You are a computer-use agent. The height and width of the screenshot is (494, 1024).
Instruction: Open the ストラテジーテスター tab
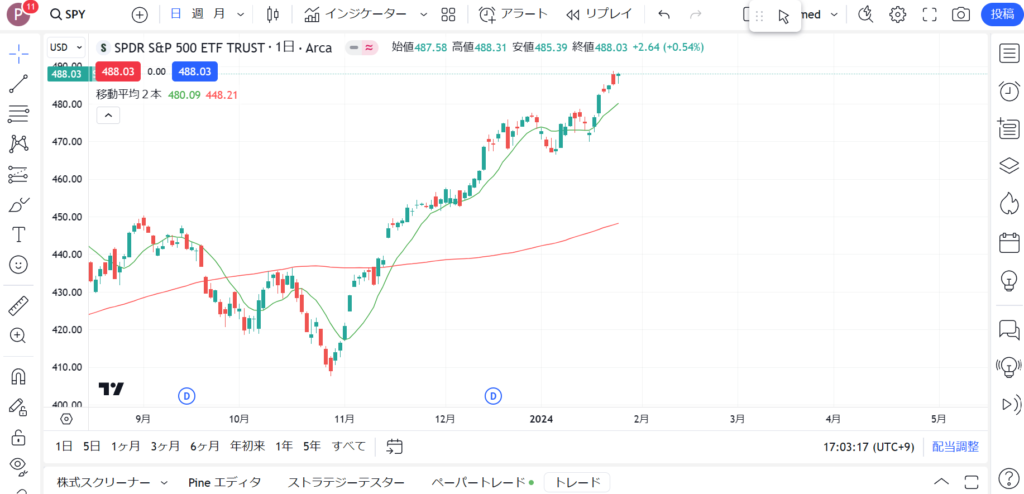coord(346,482)
